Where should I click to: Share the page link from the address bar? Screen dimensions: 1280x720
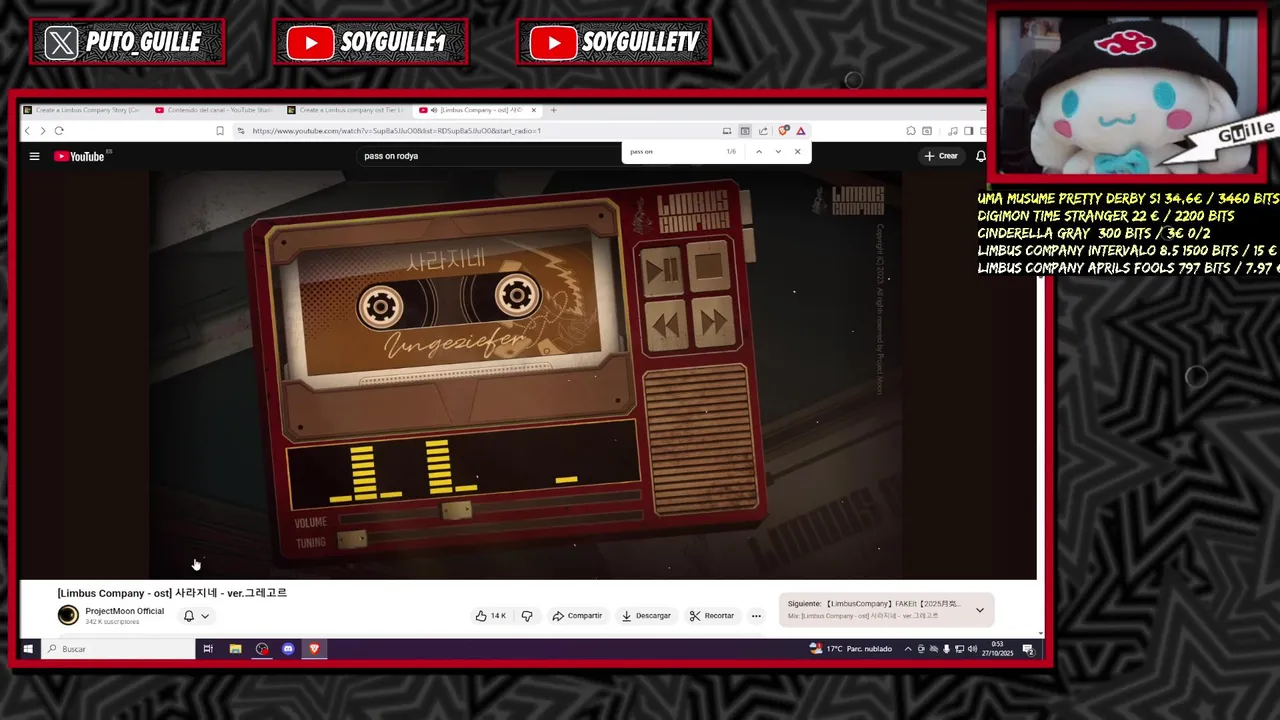(x=763, y=131)
